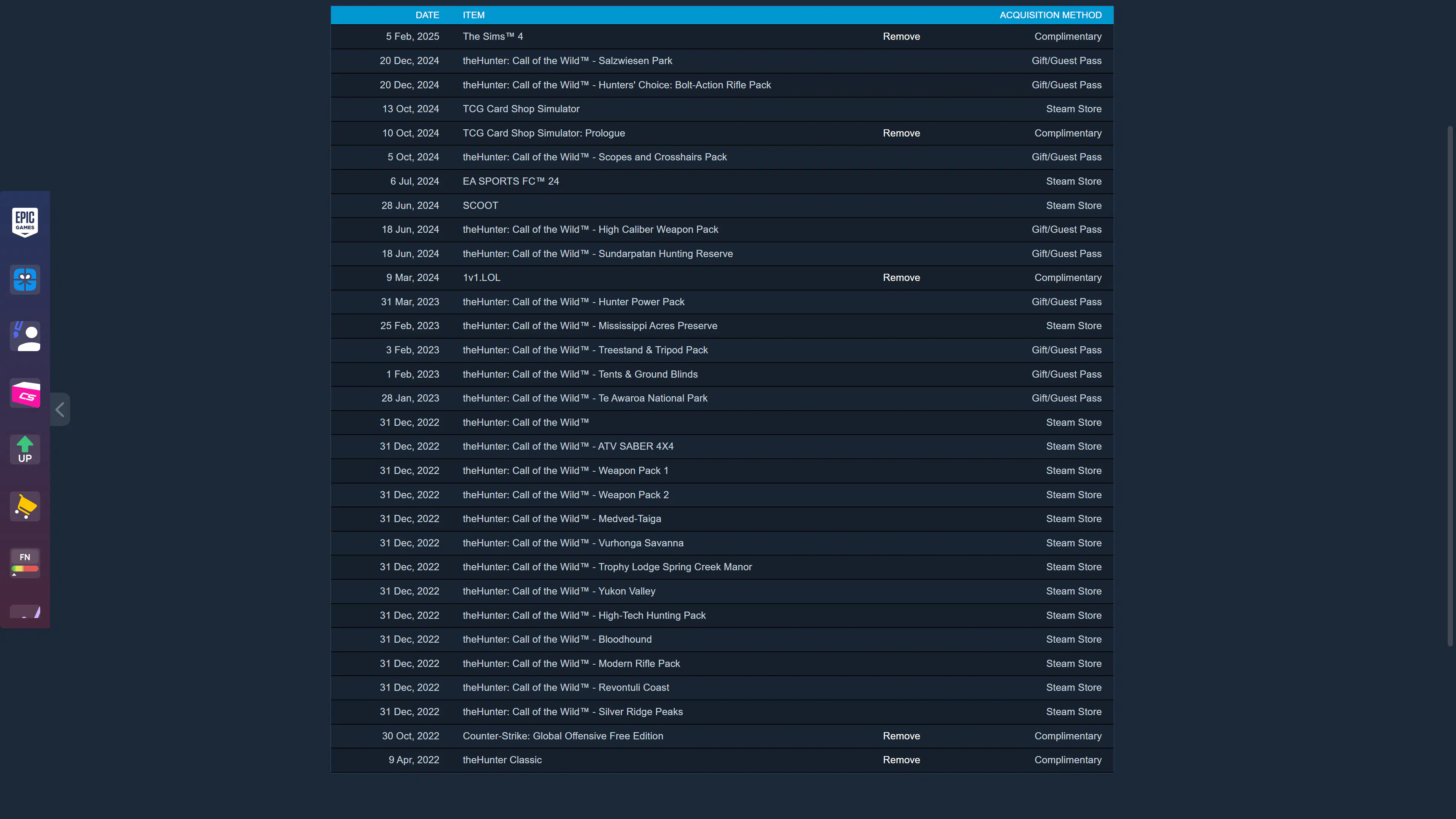1456x819 pixels.
Task: Click the TCG Card Shop Simulator item dated 13 Oct
Action: pyautogui.click(x=521, y=109)
